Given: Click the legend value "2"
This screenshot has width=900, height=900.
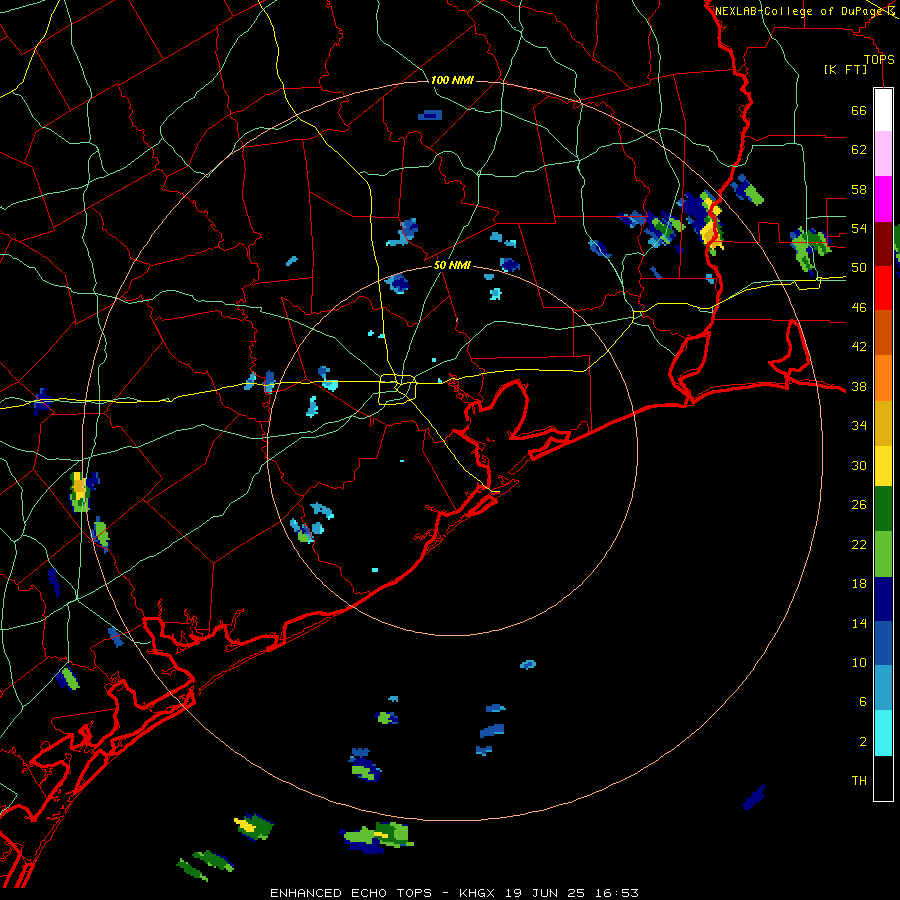Looking at the screenshot, I should coord(862,742).
